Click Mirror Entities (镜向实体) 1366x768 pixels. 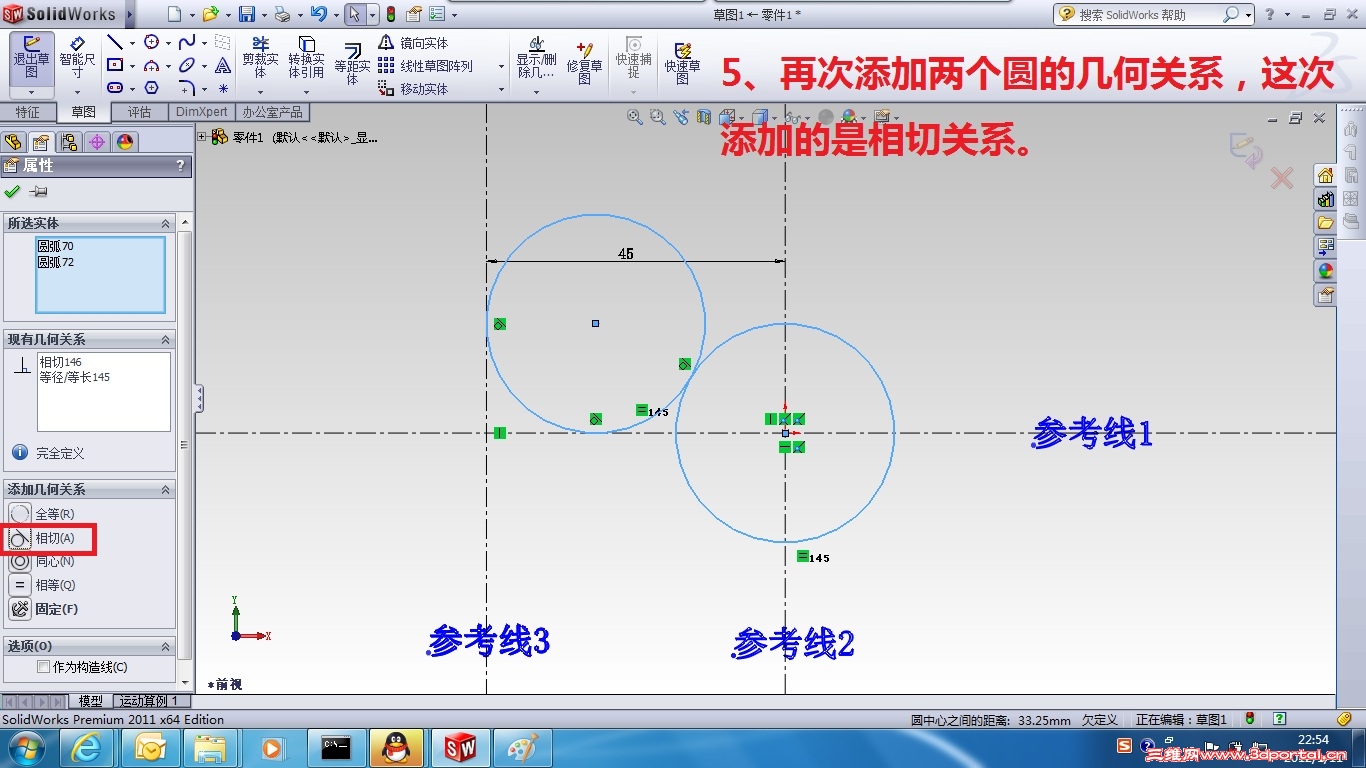coord(413,43)
